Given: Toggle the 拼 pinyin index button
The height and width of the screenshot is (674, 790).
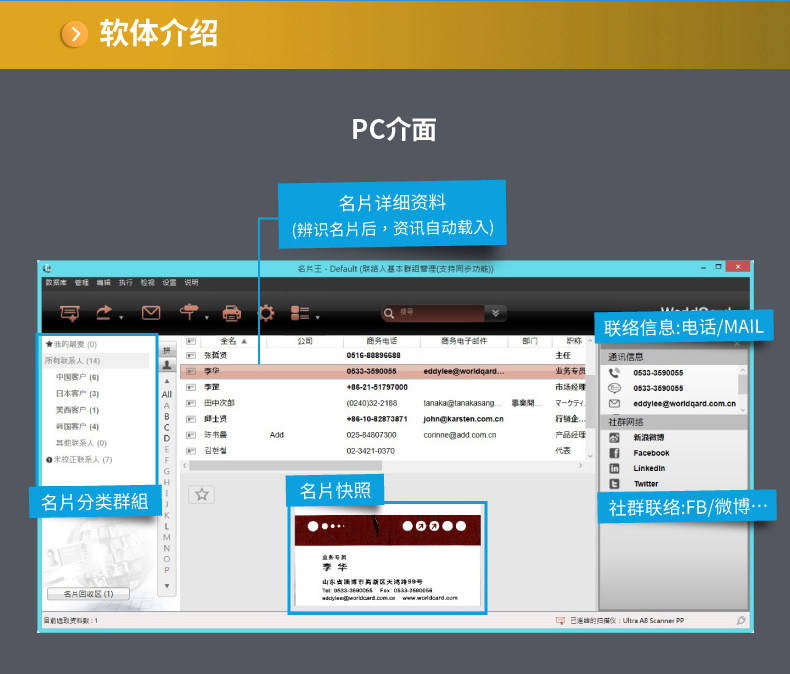Looking at the screenshot, I should [167, 350].
